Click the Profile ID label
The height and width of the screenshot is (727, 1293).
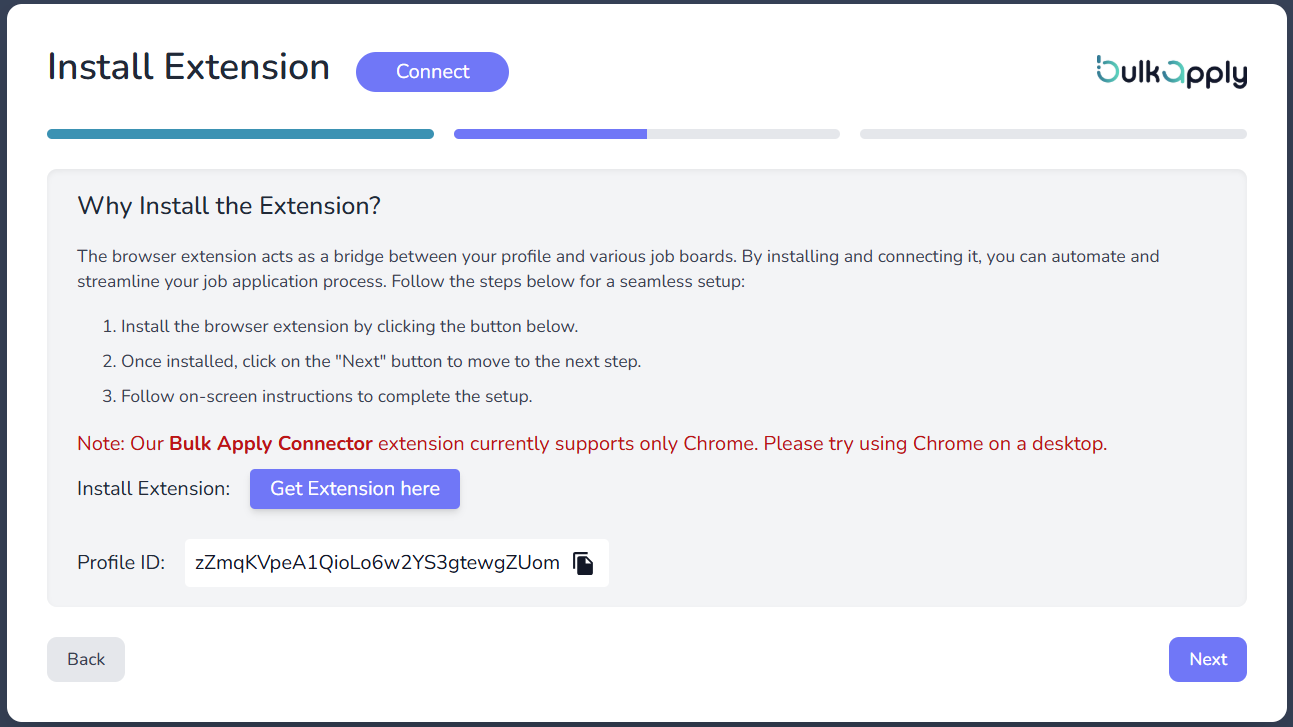121,563
